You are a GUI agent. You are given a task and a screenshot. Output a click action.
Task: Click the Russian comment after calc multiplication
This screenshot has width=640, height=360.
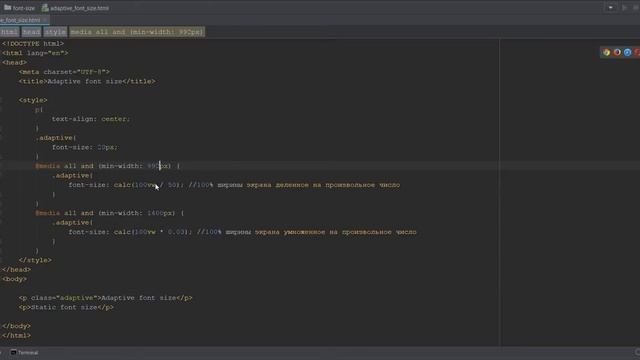(x=307, y=232)
